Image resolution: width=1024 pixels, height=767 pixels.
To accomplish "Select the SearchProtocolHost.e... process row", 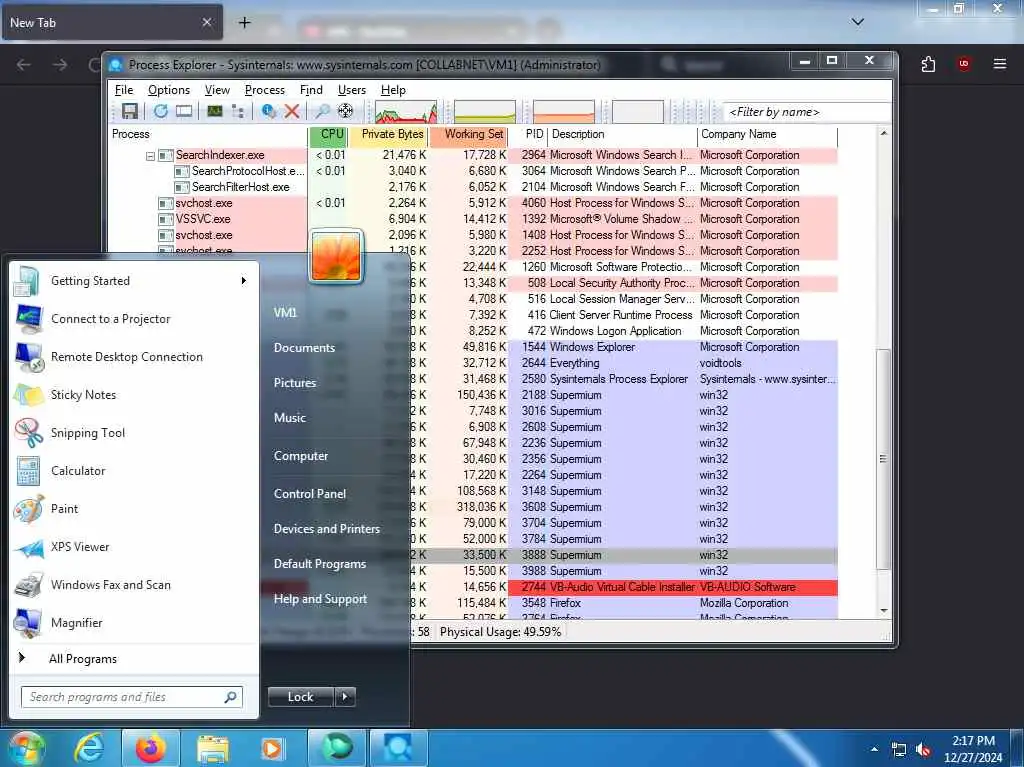I will click(473, 171).
